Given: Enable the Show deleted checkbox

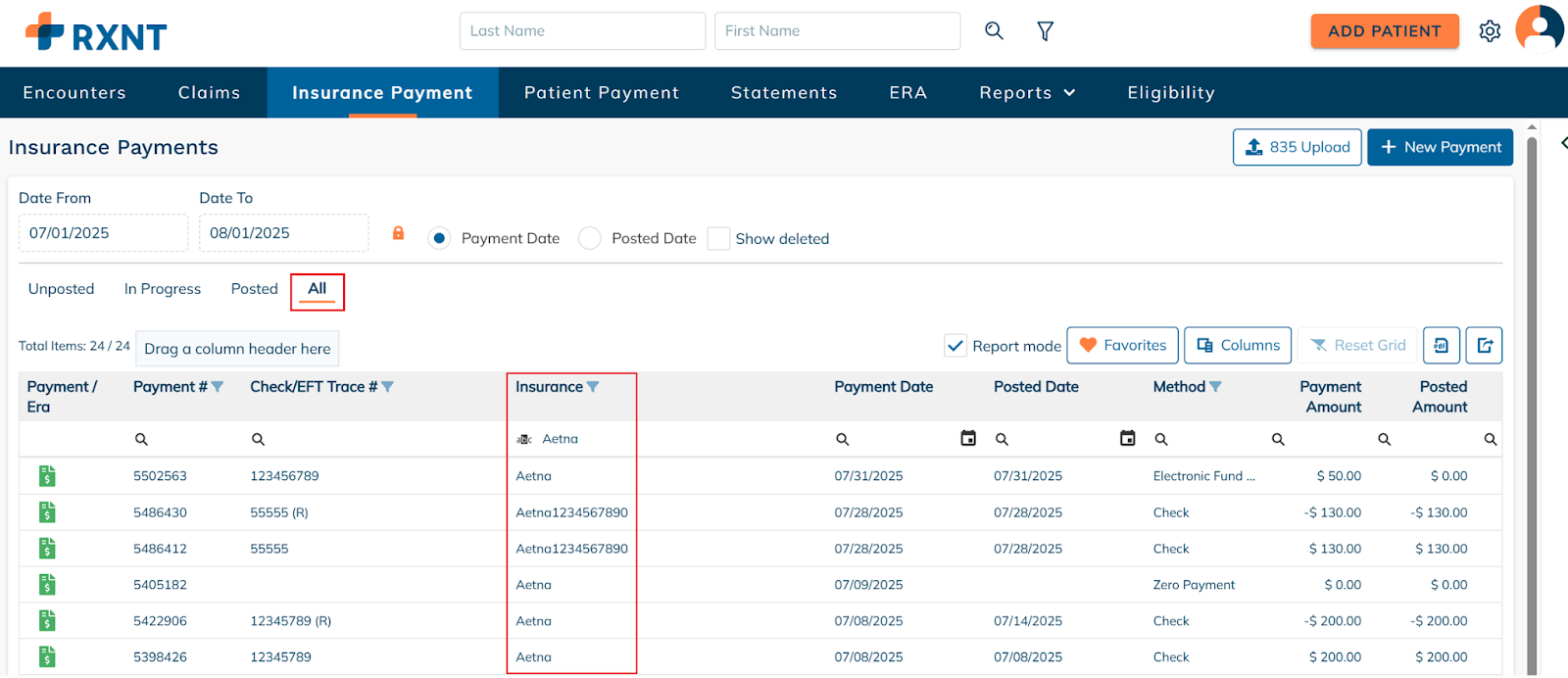Looking at the screenshot, I should (x=718, y=238).
